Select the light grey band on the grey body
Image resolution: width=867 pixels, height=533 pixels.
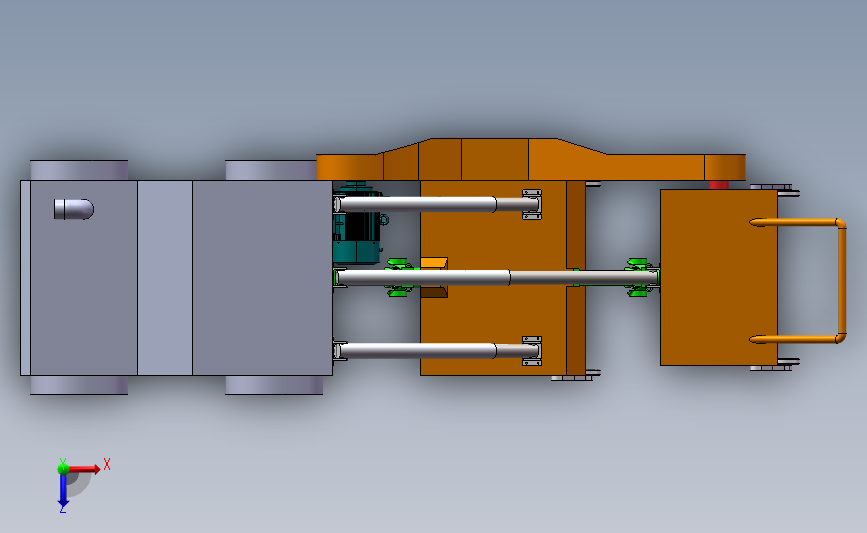pyautogui.click(x=165, y=278)
